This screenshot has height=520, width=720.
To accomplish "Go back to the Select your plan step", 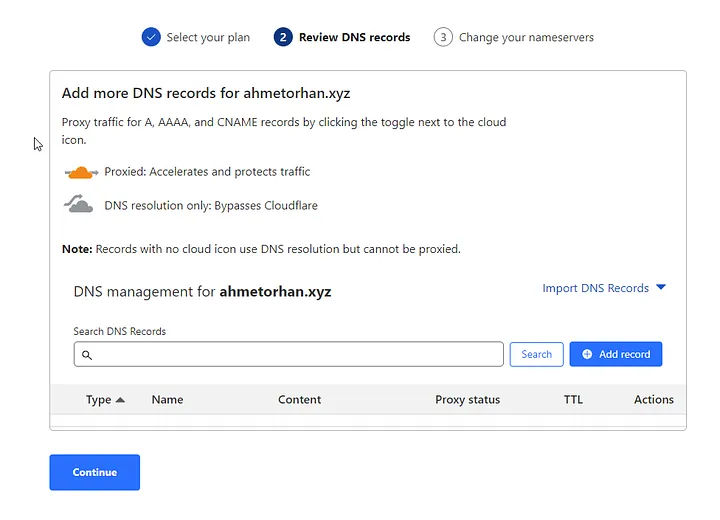I will (208, 37).
